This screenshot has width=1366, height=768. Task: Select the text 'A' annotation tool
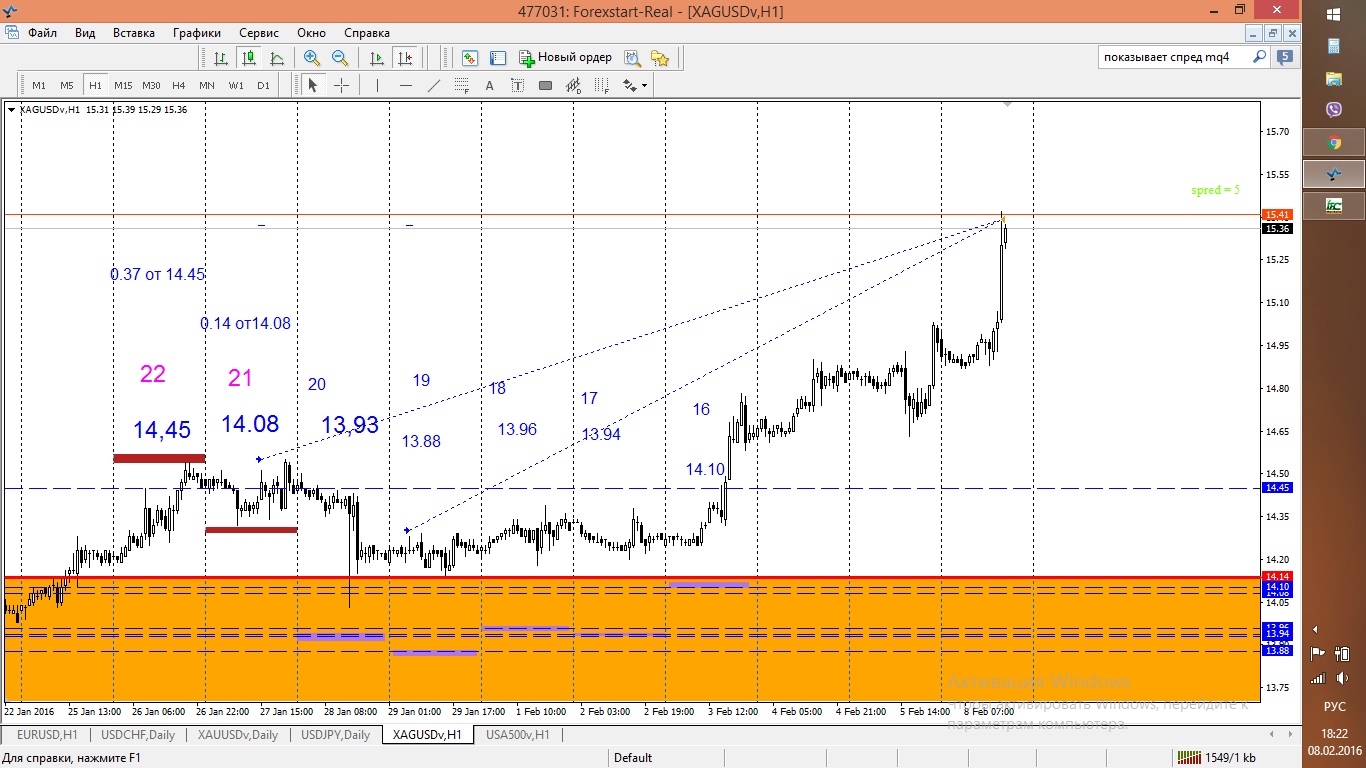click(490, 86)
